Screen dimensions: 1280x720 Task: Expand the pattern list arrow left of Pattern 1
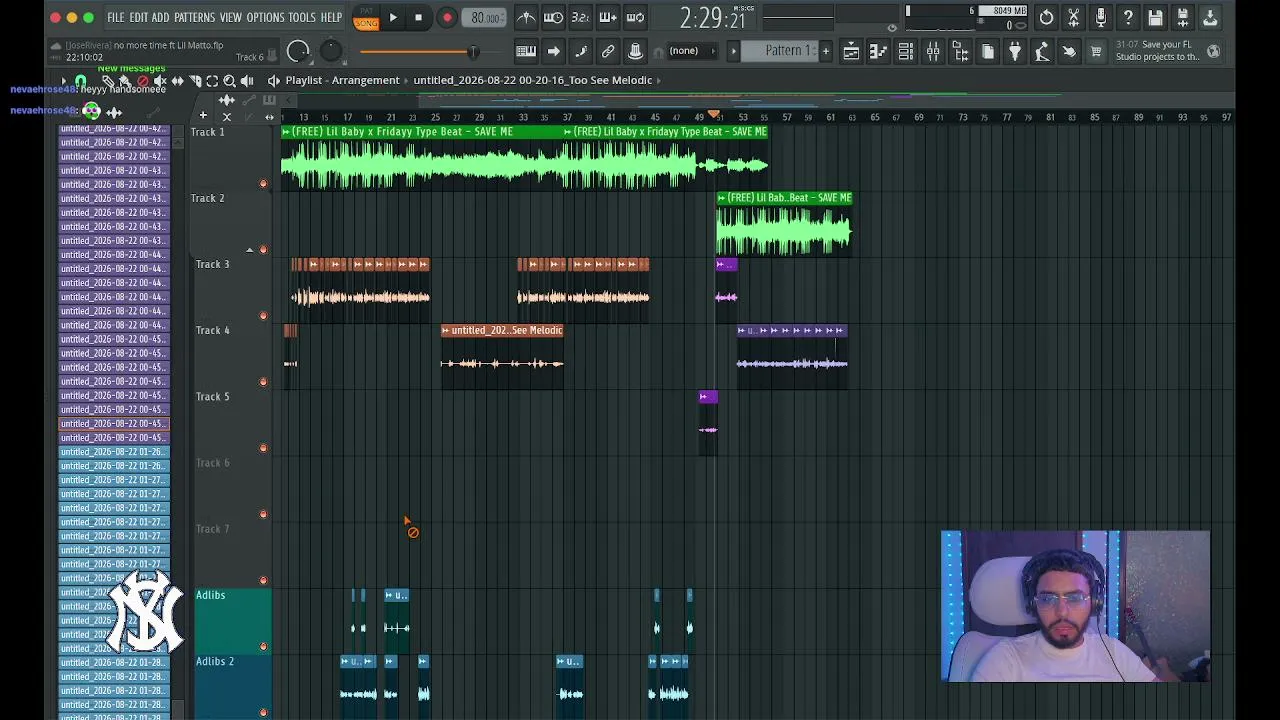[733, 51]
